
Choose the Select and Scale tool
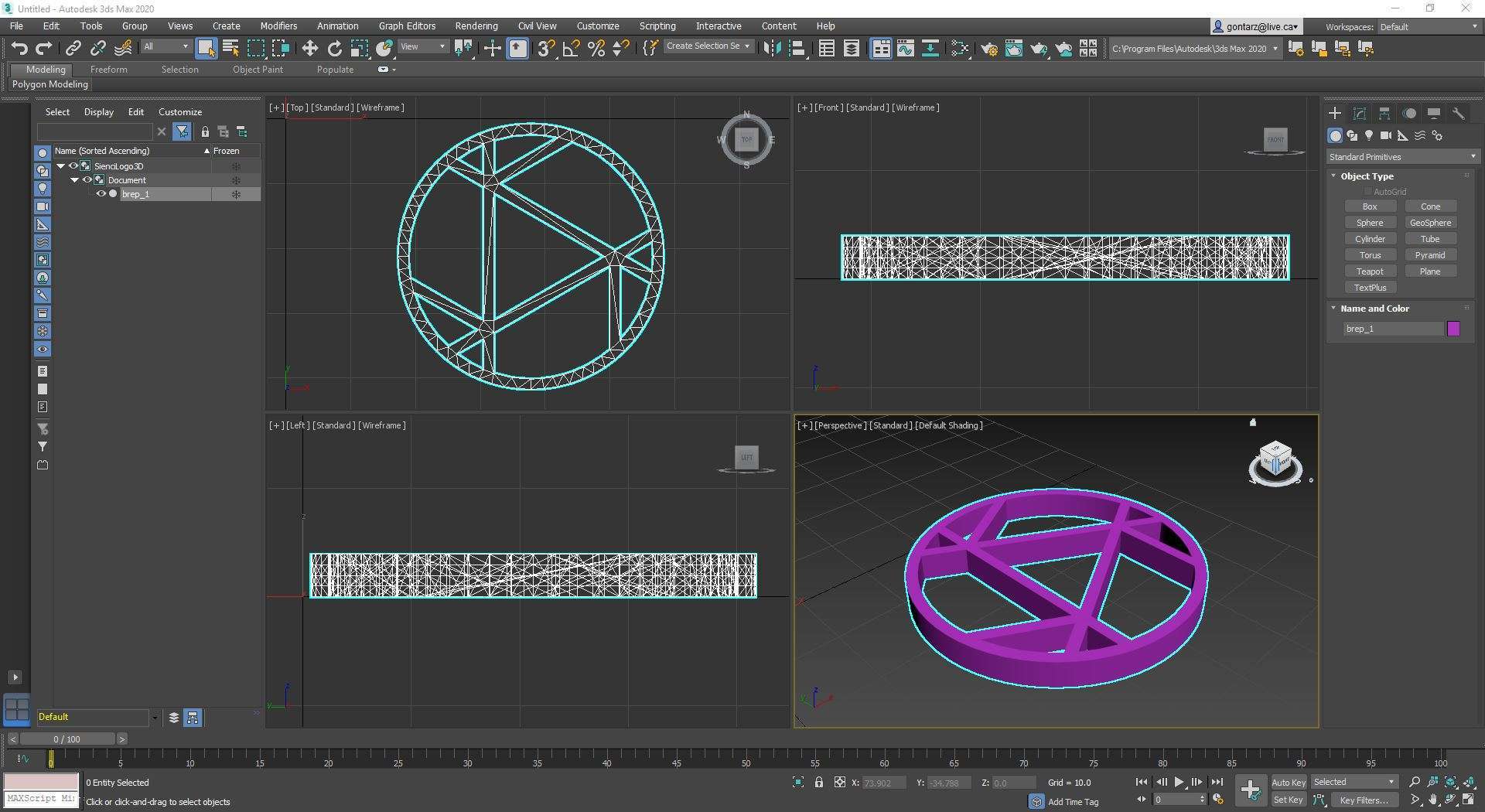(359, 49)
